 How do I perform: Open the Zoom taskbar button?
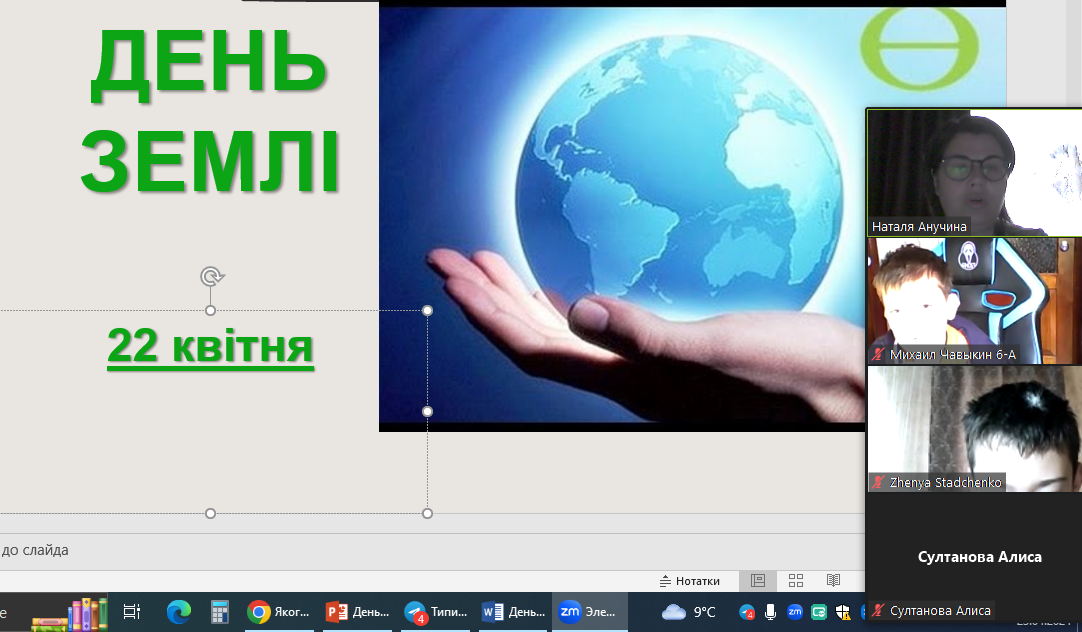tap(590, 611)
